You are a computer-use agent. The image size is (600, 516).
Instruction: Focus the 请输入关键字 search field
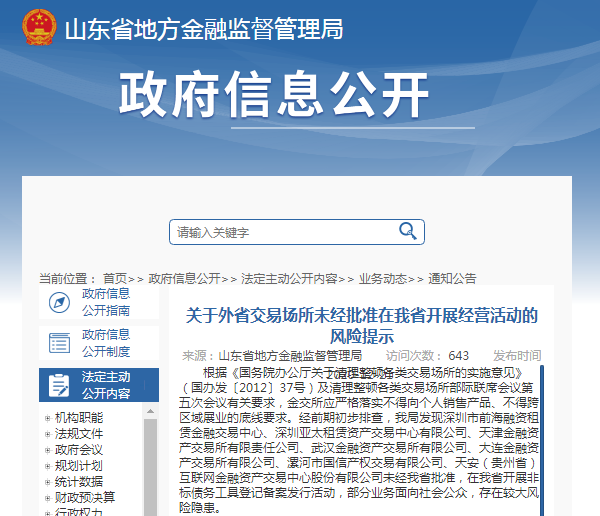tap(297, 232)
